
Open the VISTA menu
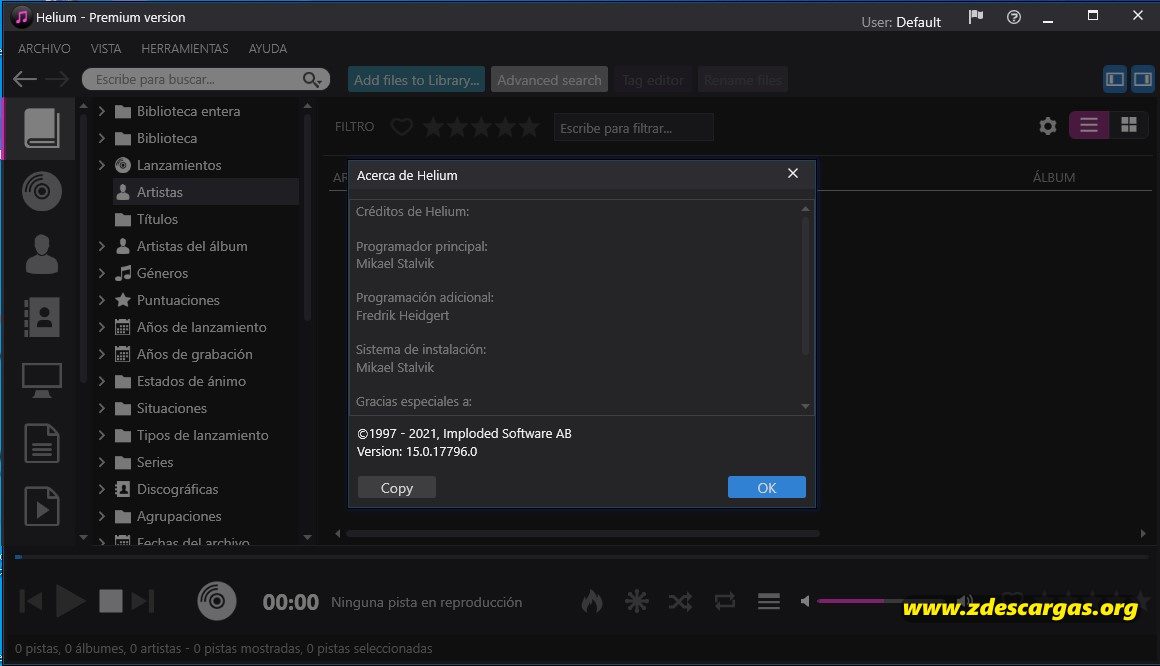106,48
